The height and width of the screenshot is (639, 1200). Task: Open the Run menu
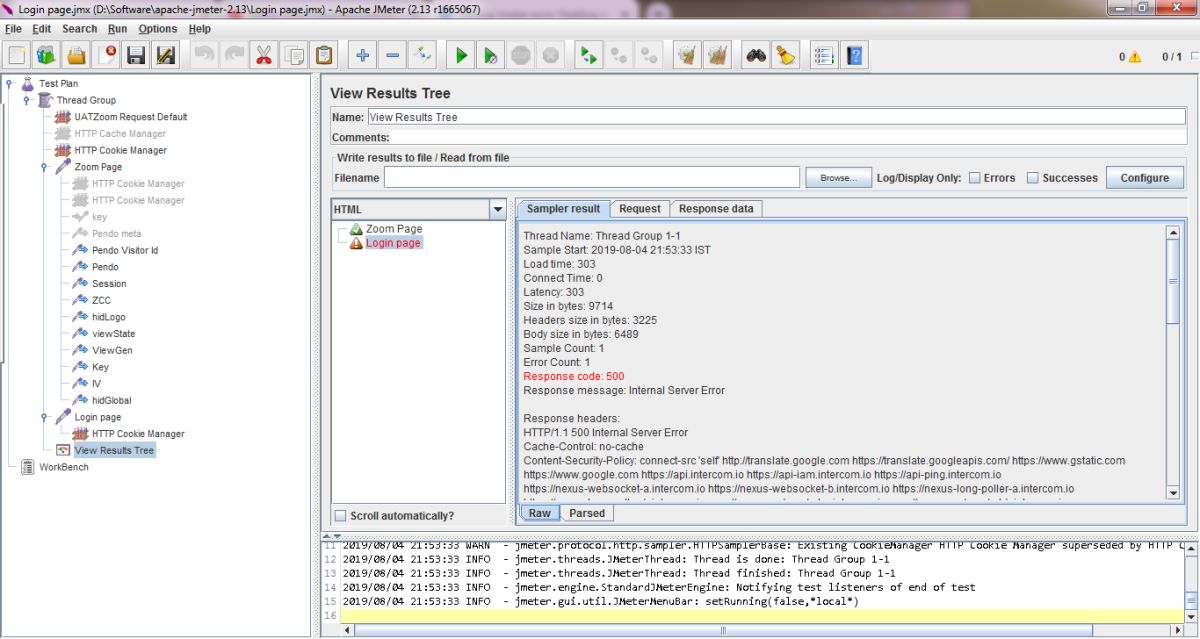tap(118, 29)
